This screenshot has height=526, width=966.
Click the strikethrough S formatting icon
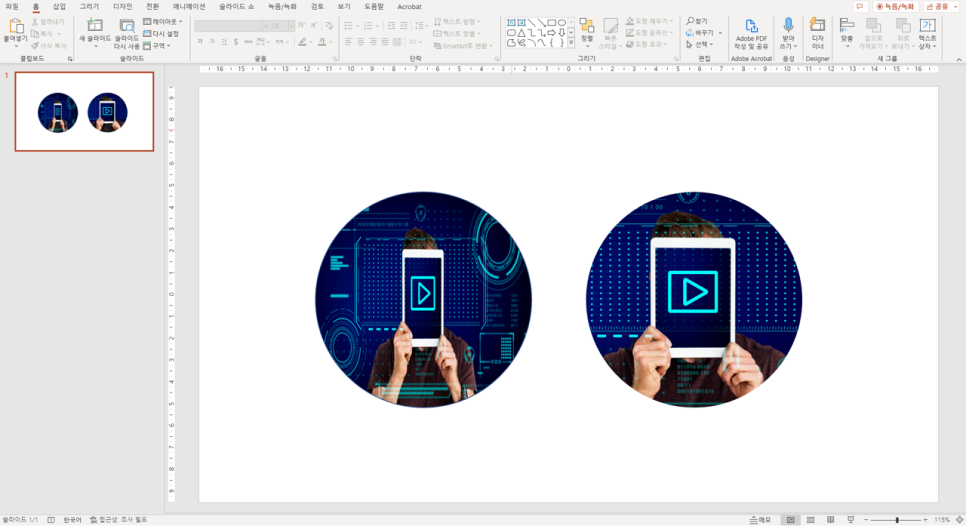click(x=236, y=41)
